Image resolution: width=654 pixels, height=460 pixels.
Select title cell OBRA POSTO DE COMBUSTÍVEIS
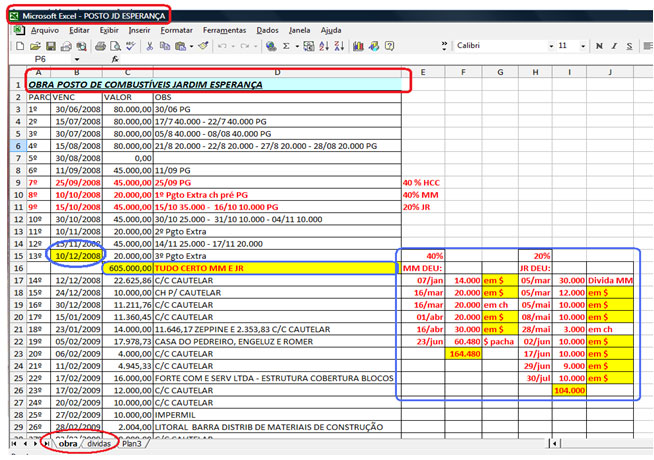click(214, 85)
